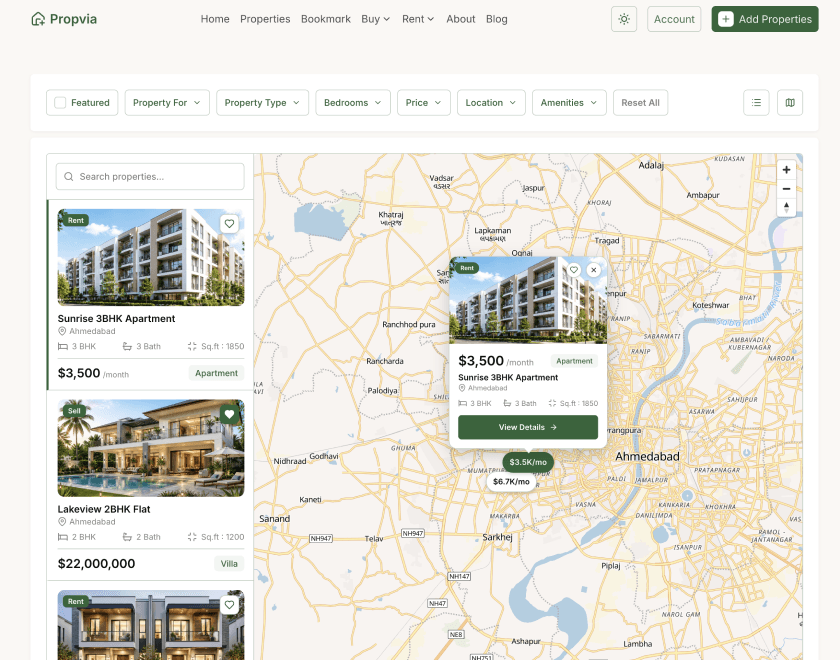Expand the Price filter
The width and height of the screenshot is (840, 660).
pos(424,102)
